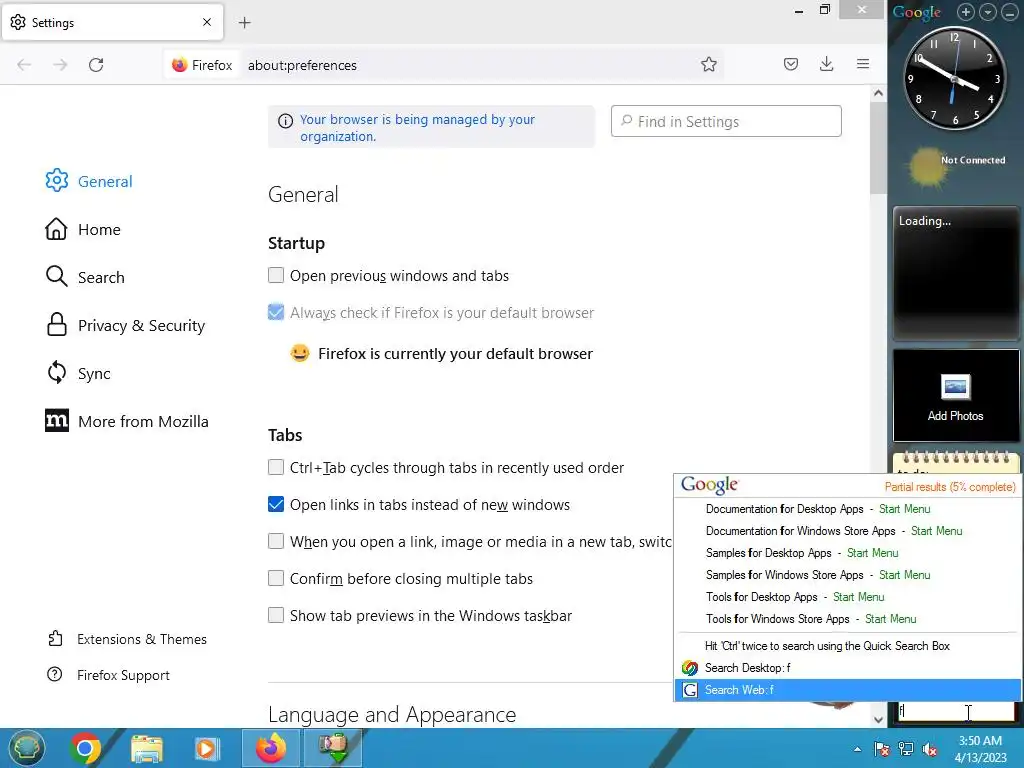This screenshot has width=1024, height=768.
Task: Open Action Center flag tray icon
Action: [x=881, y=749]
